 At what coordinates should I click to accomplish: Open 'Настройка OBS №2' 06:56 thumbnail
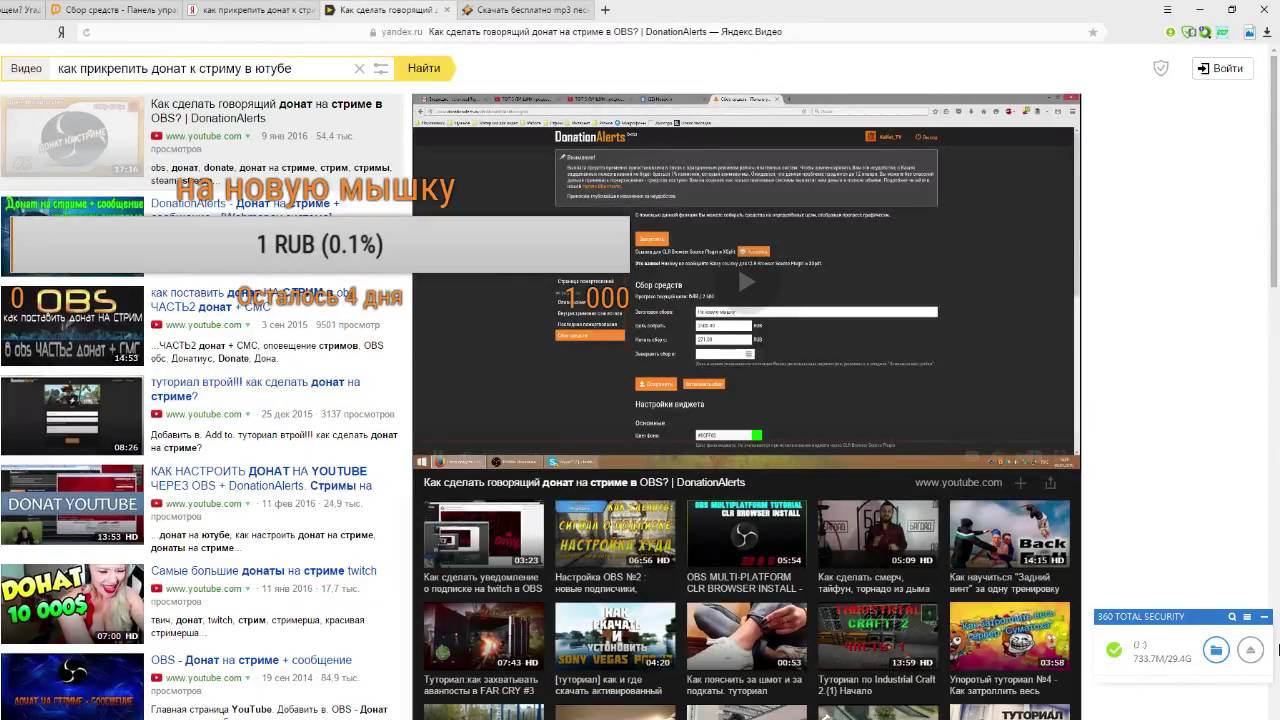pos(615,534)
